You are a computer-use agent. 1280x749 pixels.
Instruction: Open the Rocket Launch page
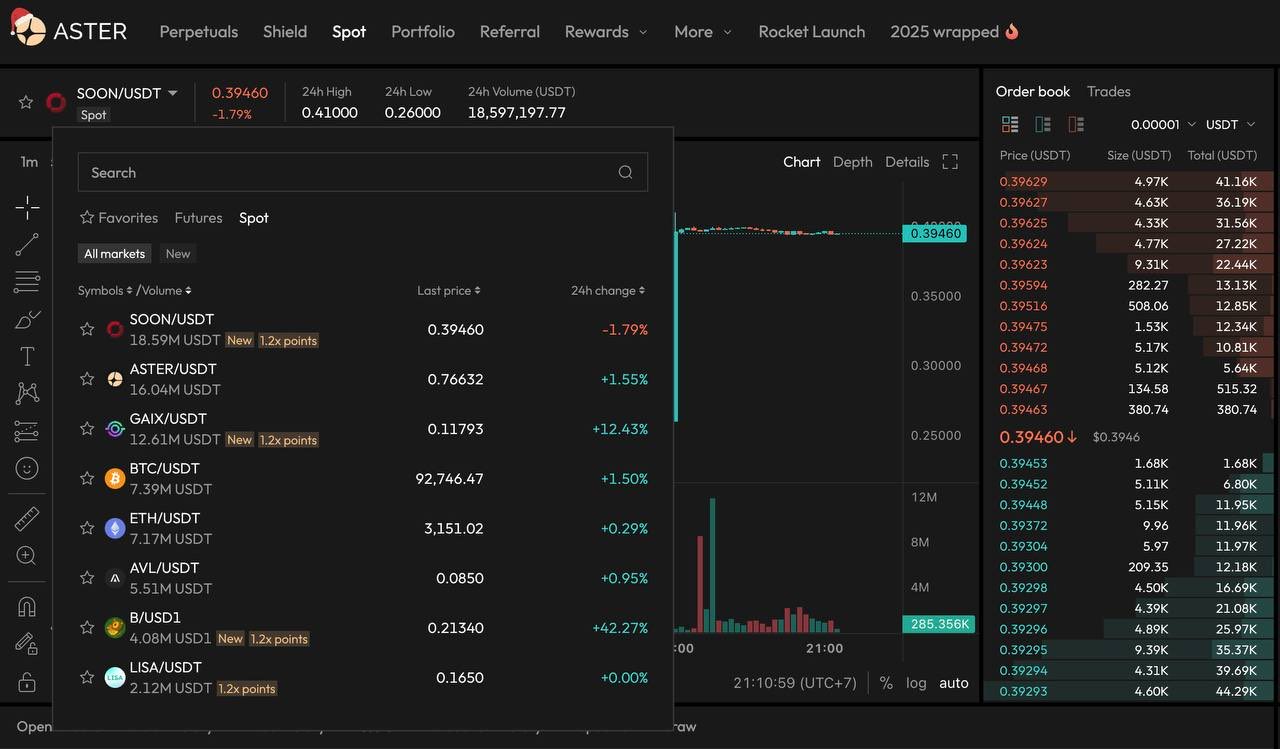point(811,32)
